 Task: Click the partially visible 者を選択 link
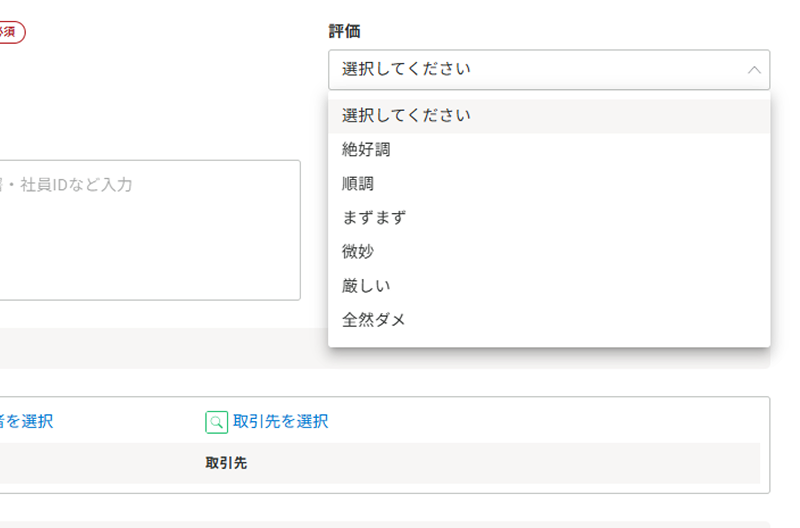(x=26, y=421)
